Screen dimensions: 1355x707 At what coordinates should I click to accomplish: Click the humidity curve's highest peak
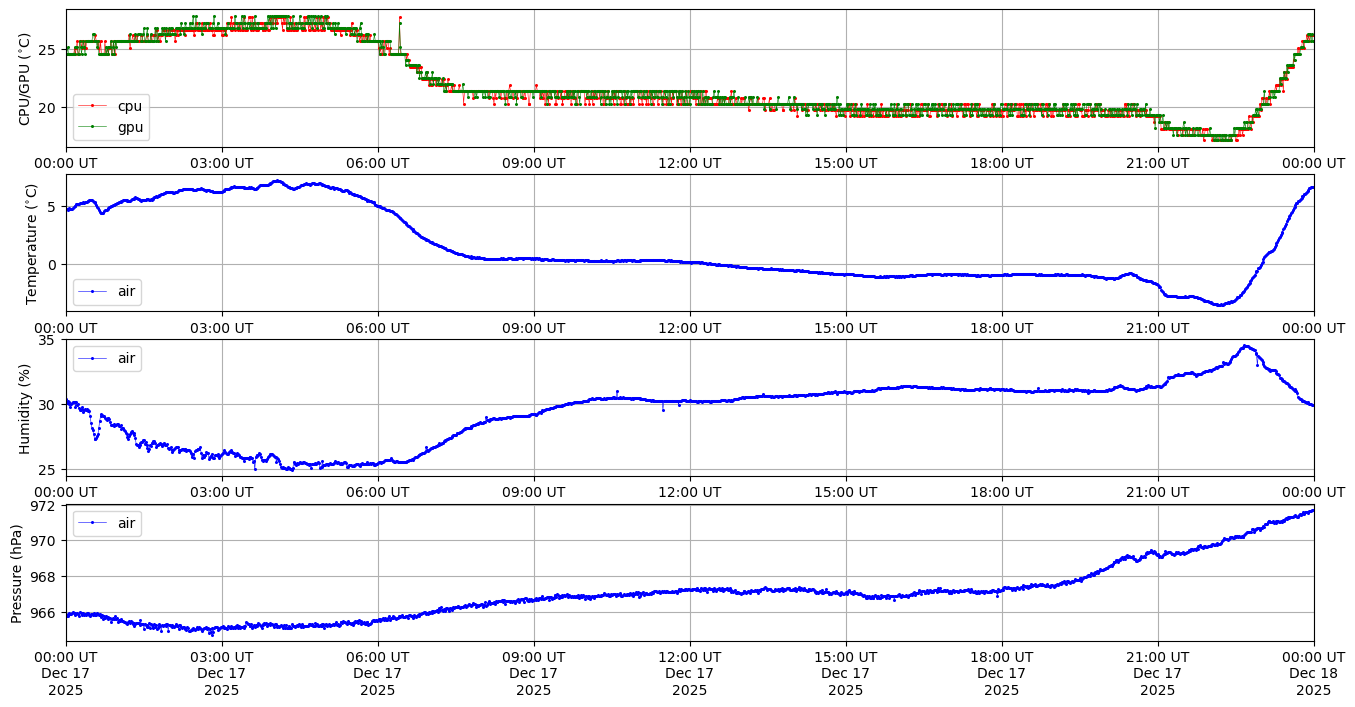pyautogui.click(x=1245, y=346)
